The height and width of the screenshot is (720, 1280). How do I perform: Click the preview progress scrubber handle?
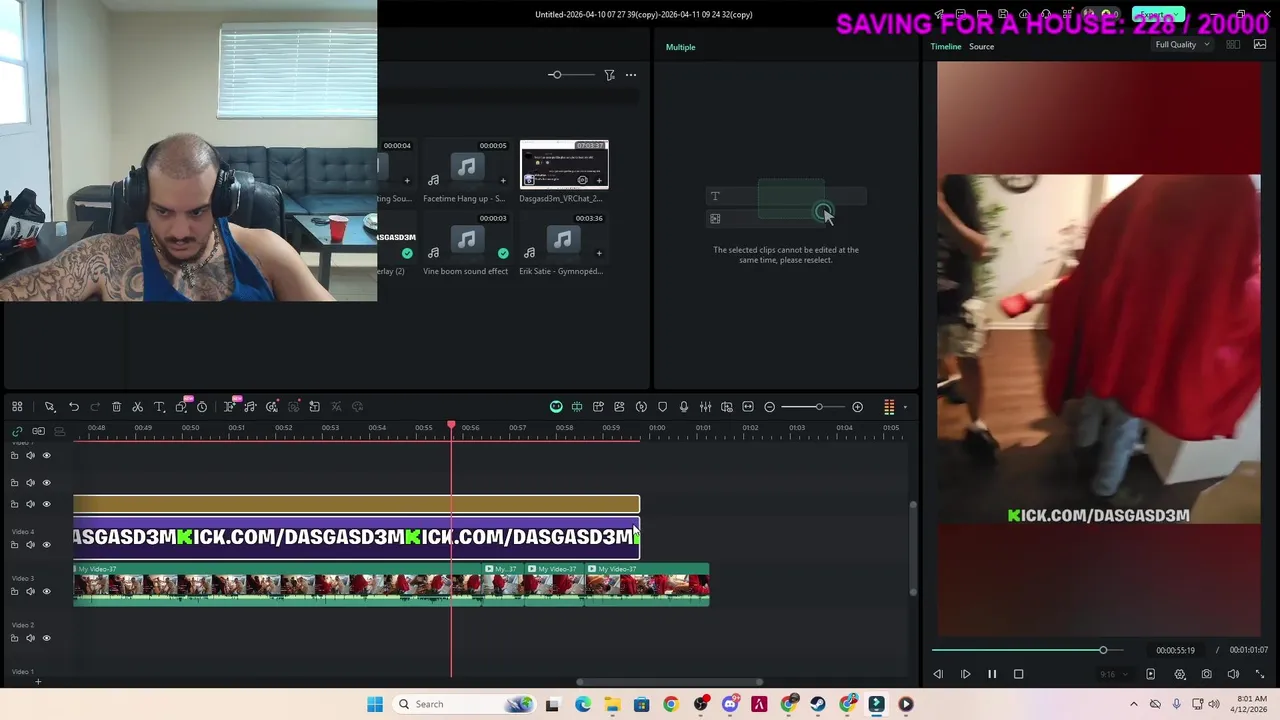[1103, 650]
